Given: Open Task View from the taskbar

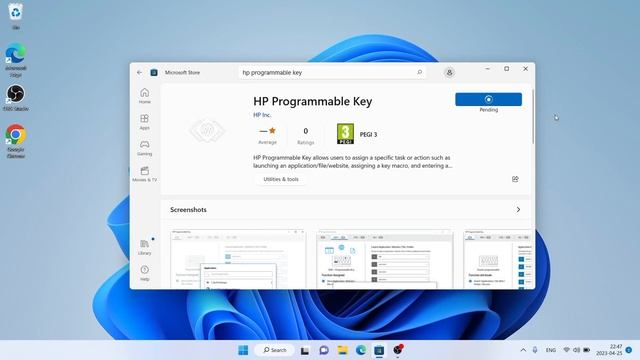Looking at the screenshot, I should pos(305,350).
